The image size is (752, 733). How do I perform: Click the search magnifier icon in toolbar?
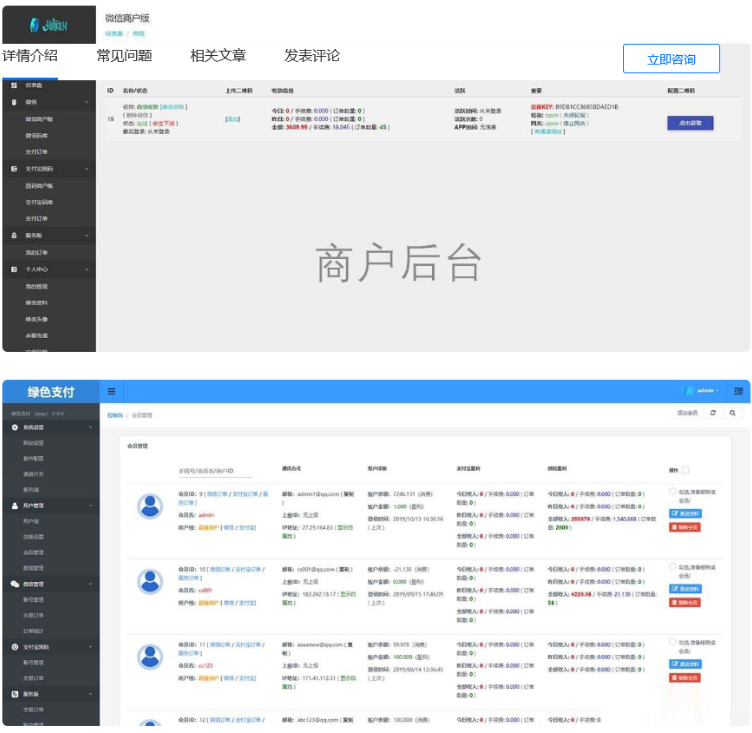pyautogui.click(x=732, y=413)
